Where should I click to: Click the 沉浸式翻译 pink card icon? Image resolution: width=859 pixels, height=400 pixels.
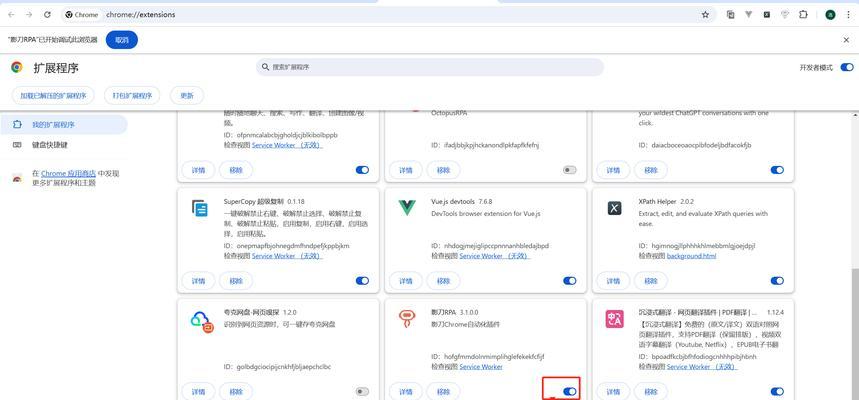[x=614, y=319]
